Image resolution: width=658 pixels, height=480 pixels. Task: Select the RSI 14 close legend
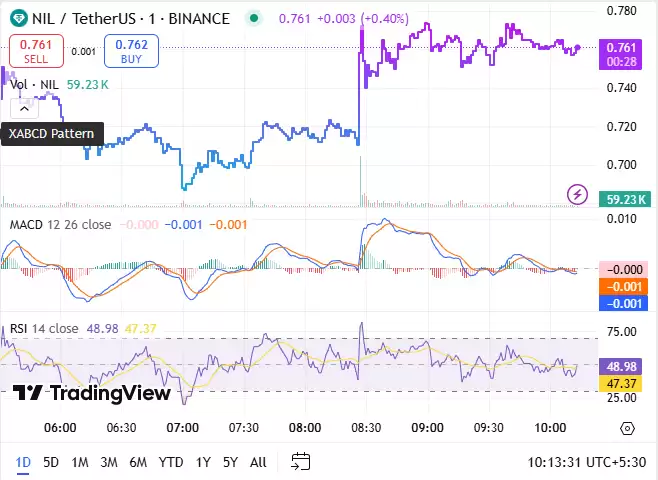pyautogui.click(x=44, y=328)
